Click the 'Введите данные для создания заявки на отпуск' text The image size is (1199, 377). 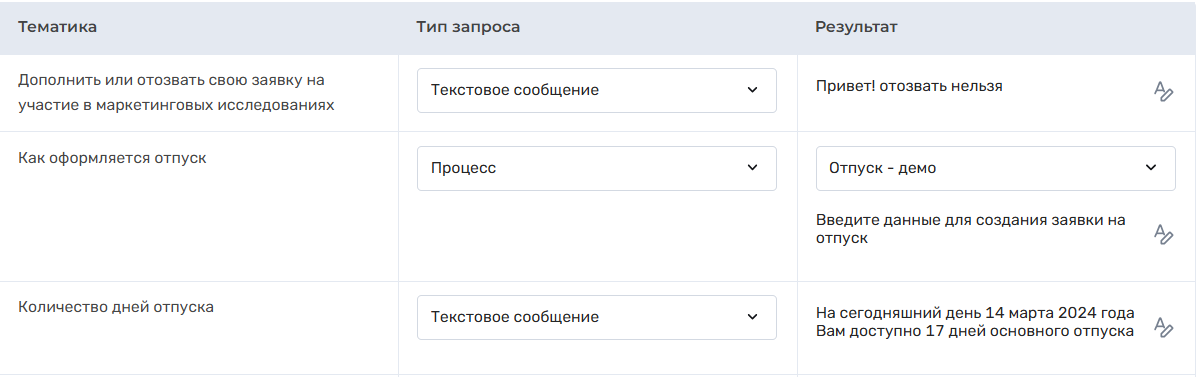click(970, 229)
